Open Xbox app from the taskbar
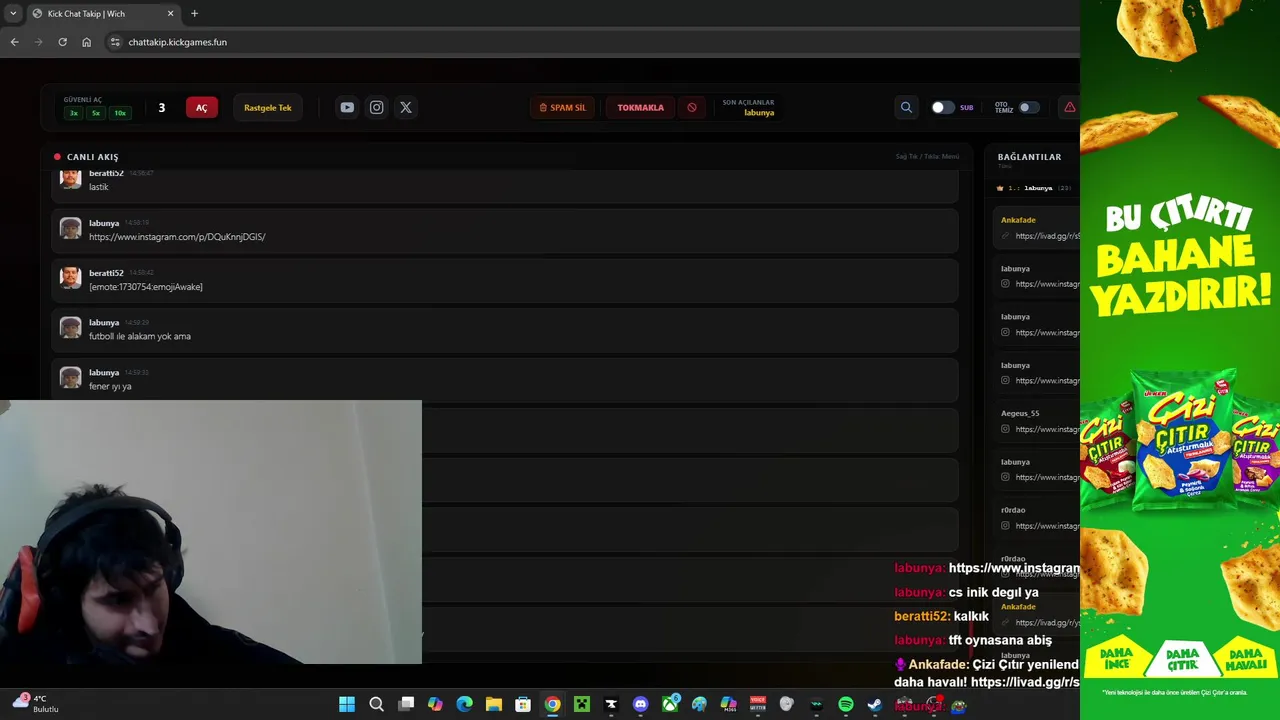This screenshot has height=720, width=1280. click(670, 704)
